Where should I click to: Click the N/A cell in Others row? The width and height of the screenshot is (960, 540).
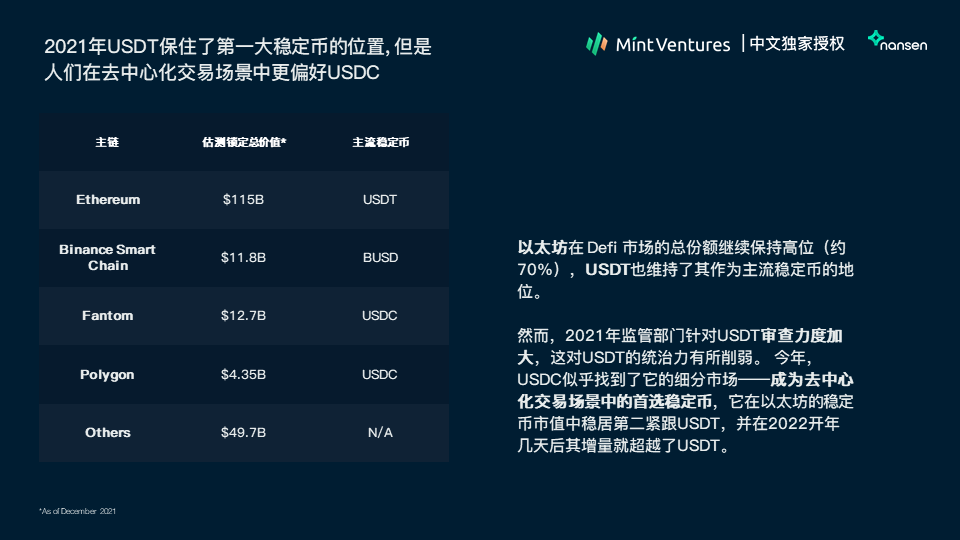click(x=380, y=432)
